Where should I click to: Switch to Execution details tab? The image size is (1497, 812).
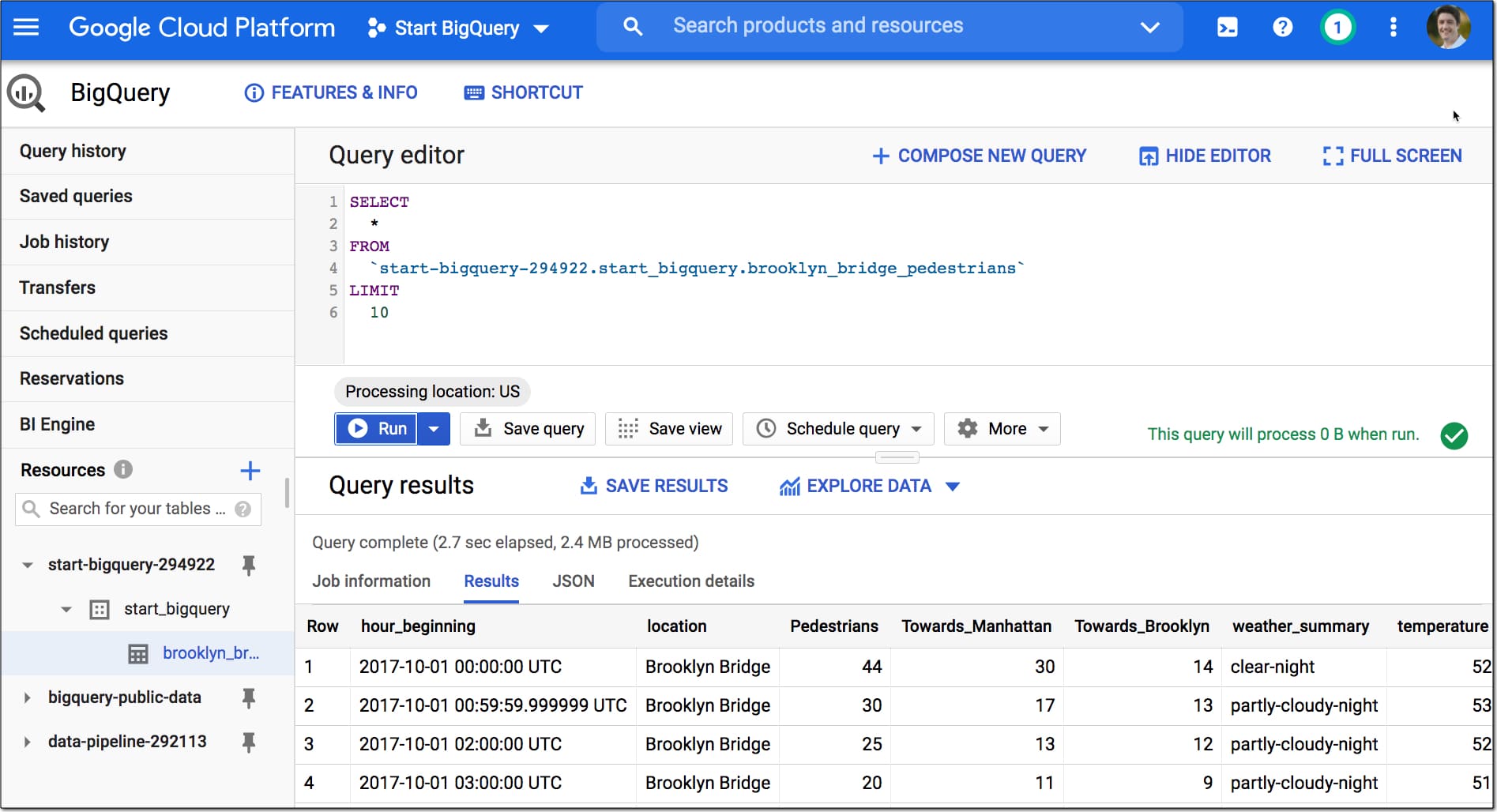pos(691,581)
